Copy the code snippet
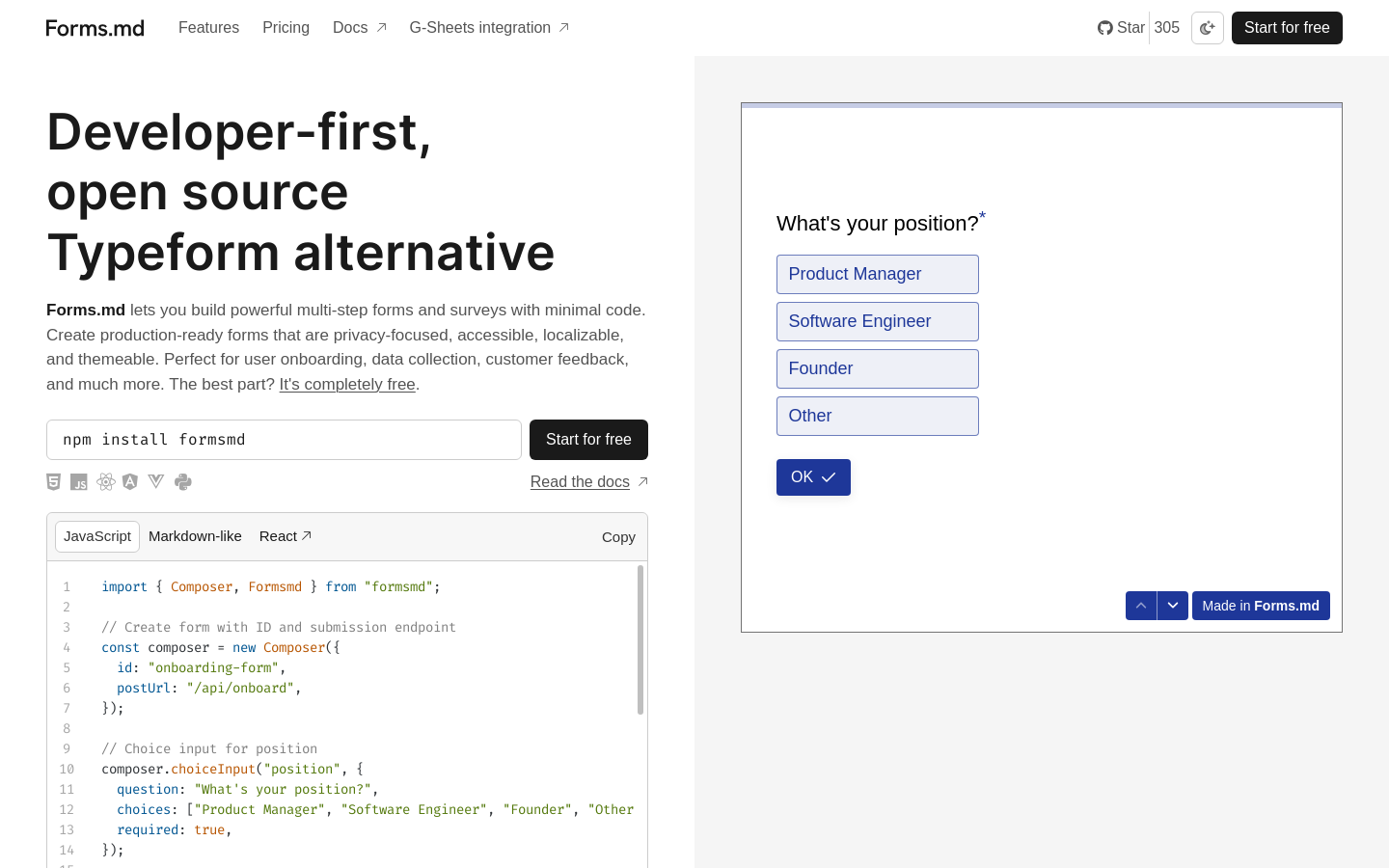The image size is (1389, 868). click(618, 537)
